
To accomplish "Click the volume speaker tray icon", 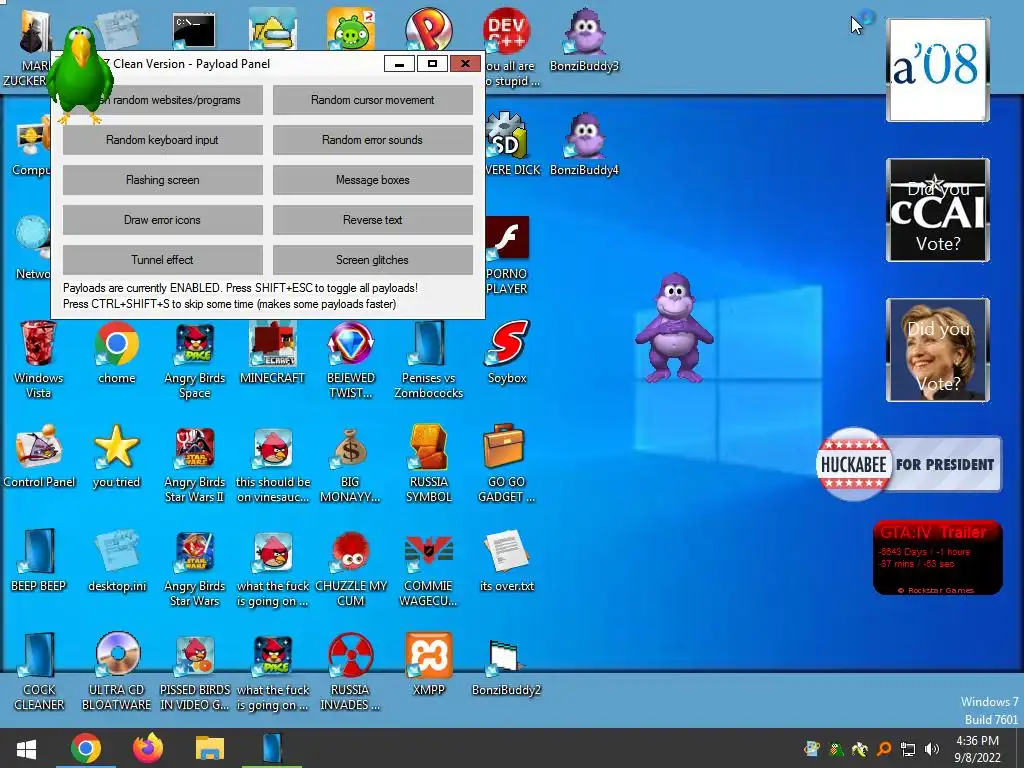I will coord(932,749).
